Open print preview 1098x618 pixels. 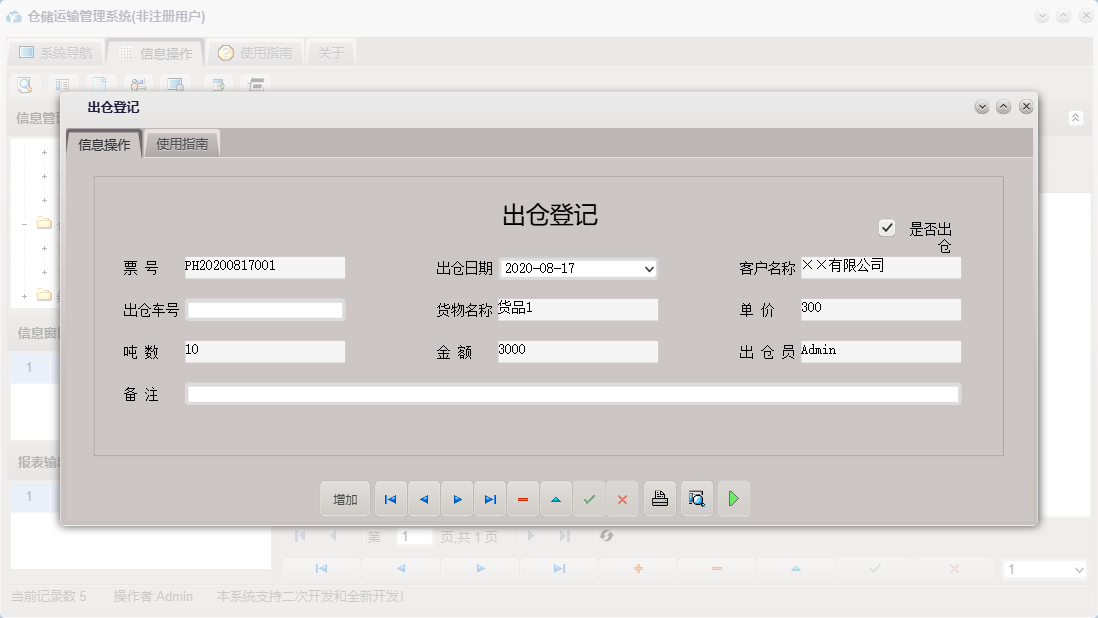(696, 499)
